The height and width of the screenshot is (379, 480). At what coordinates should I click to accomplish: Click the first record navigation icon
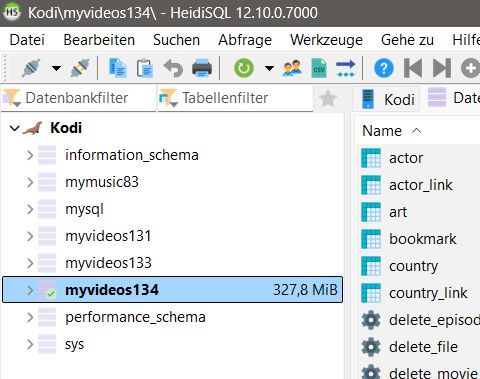coord(413,68)
